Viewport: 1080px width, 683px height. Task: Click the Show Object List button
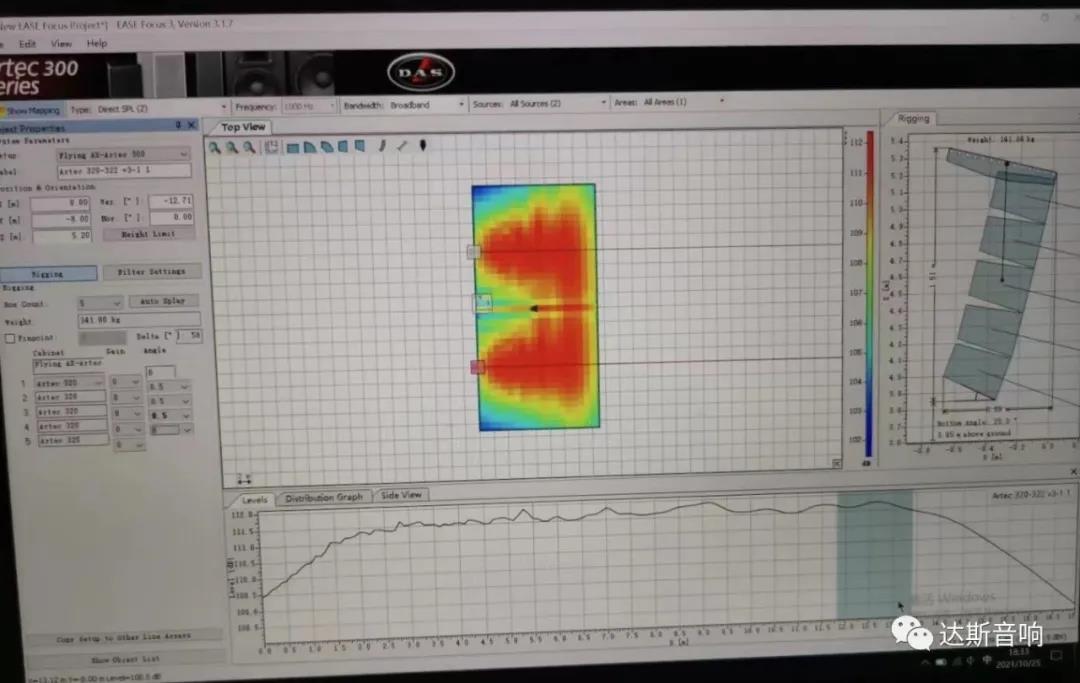coord(125,659)
